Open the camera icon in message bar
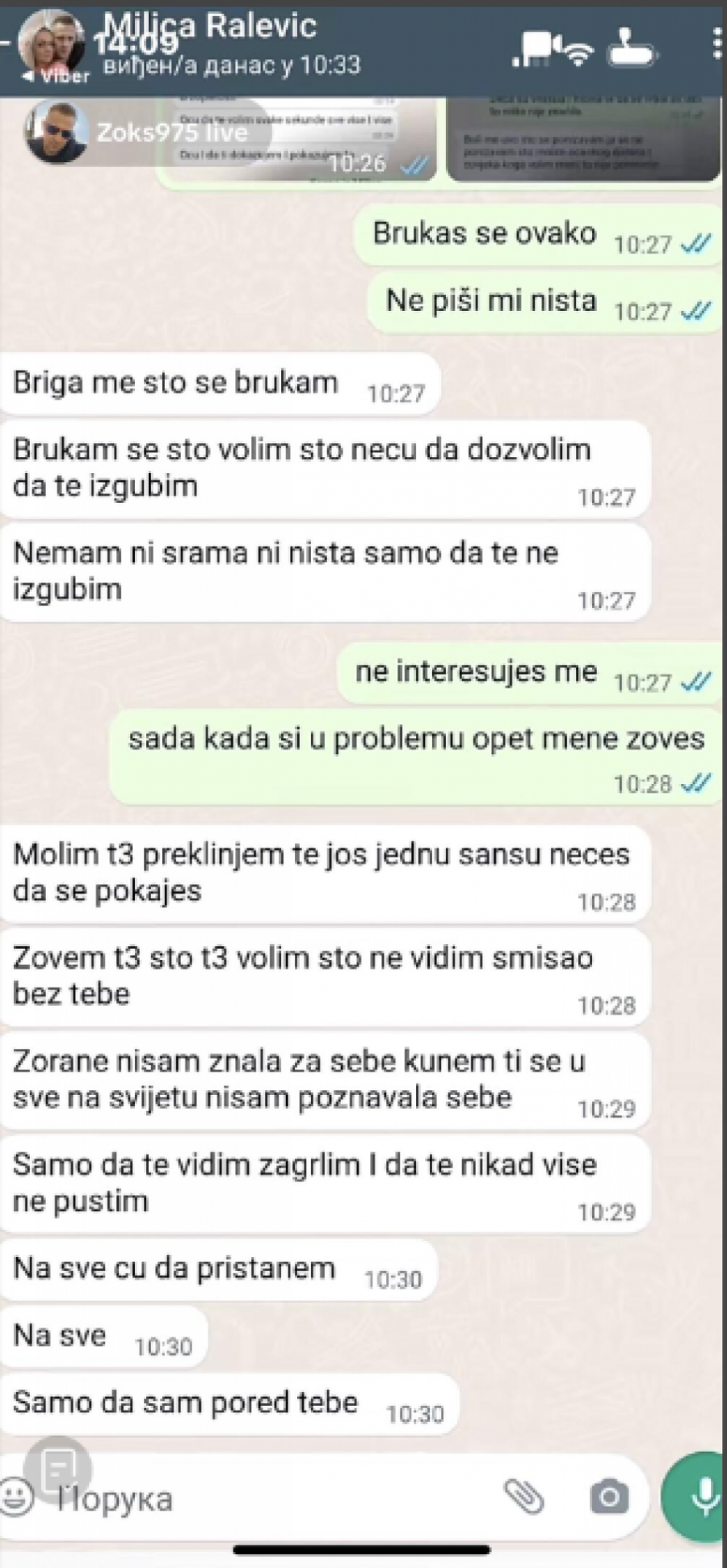 pos(609,1497)
